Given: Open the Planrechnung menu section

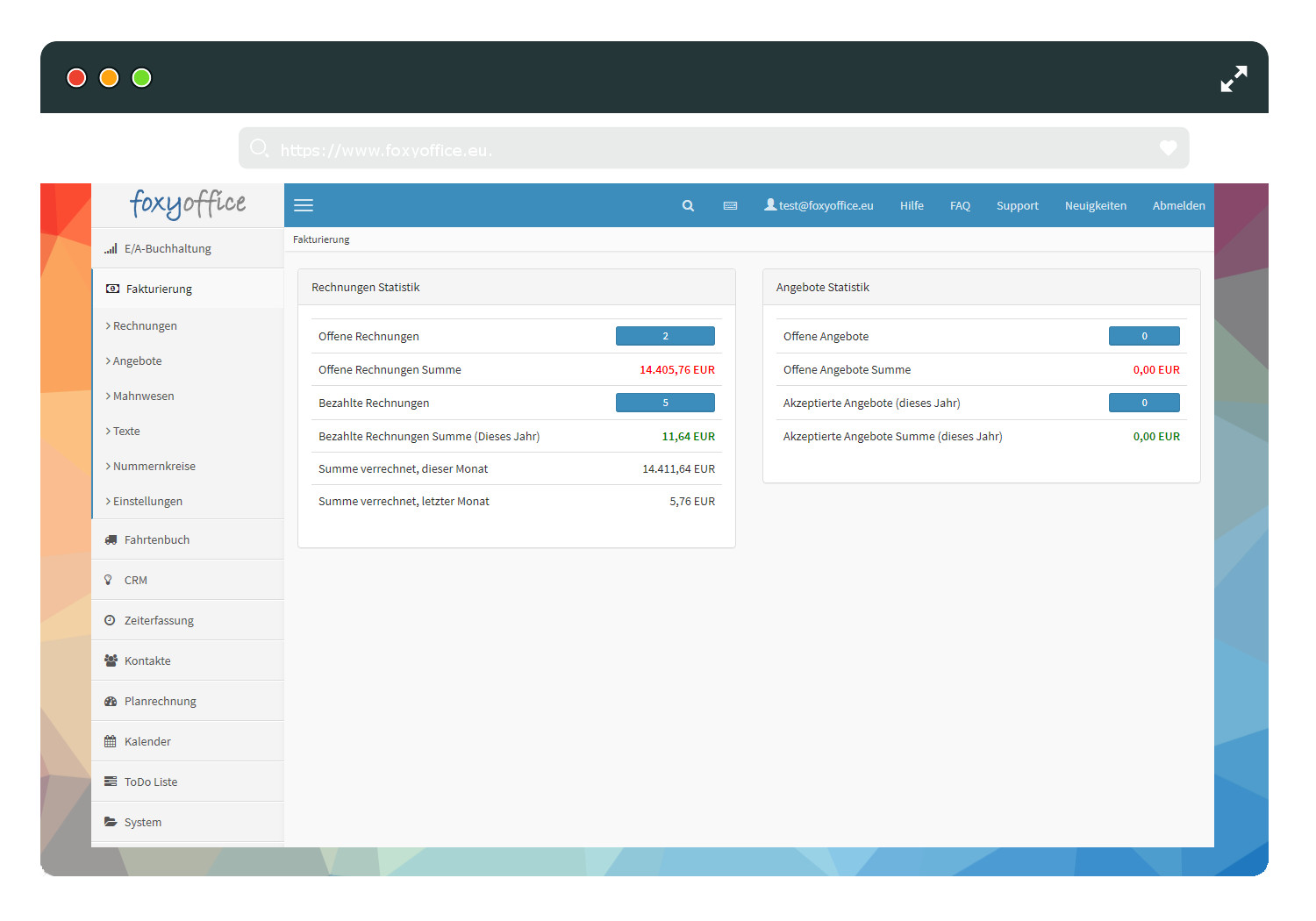Looking at the screenshot, I should pyautogui.click(x=160, y=702).
